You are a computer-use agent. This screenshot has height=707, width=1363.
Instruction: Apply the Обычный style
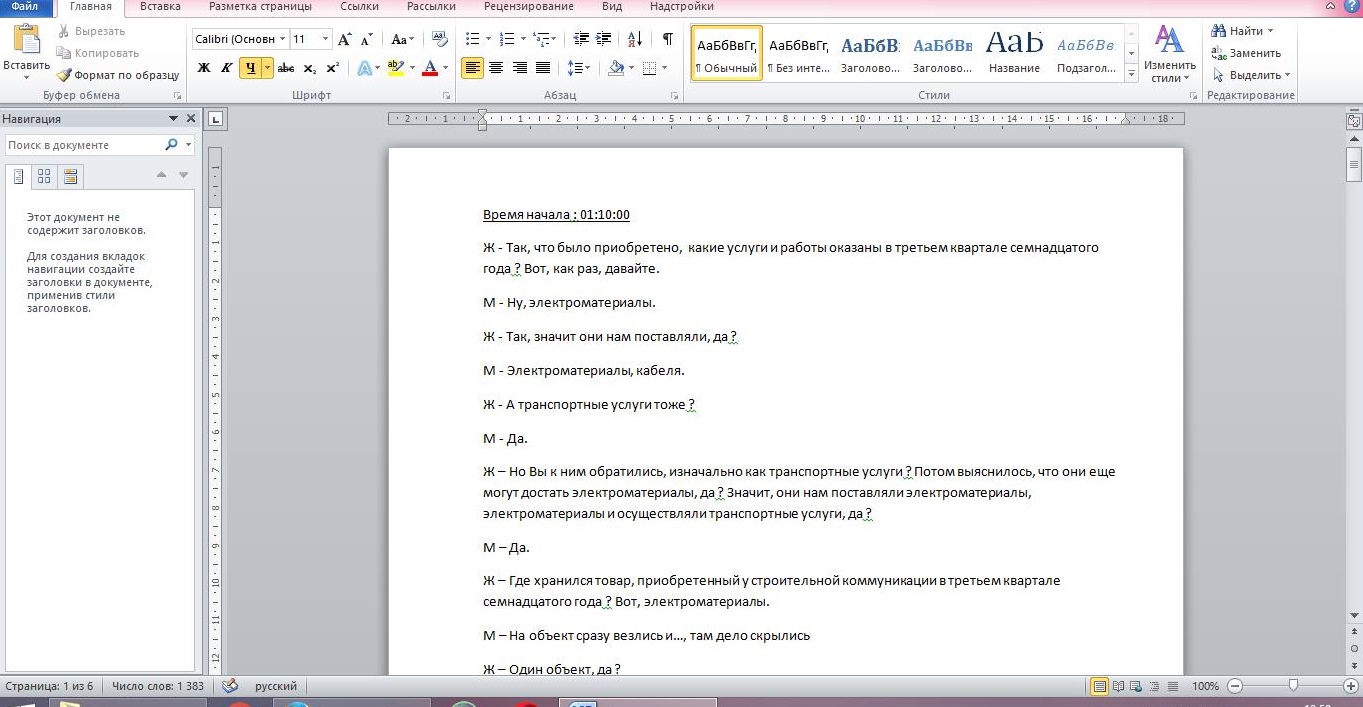[x=727, y=53]
